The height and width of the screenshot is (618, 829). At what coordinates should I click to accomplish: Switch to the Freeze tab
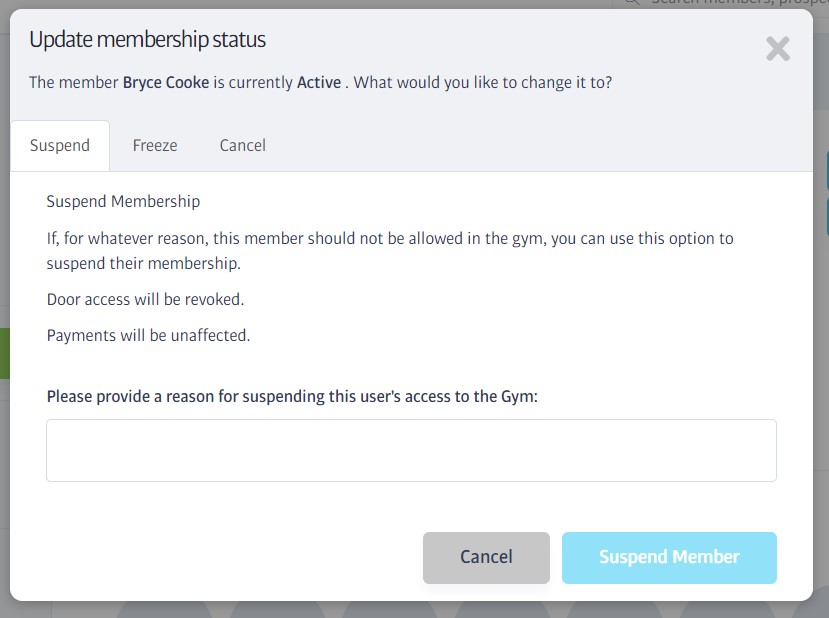155,145
